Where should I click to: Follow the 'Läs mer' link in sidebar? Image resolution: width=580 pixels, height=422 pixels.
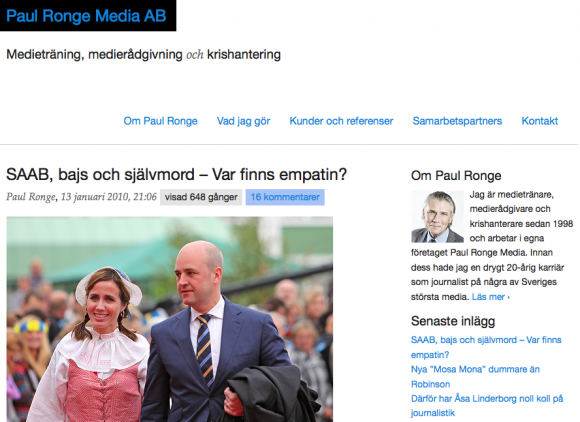coord(491,297)
